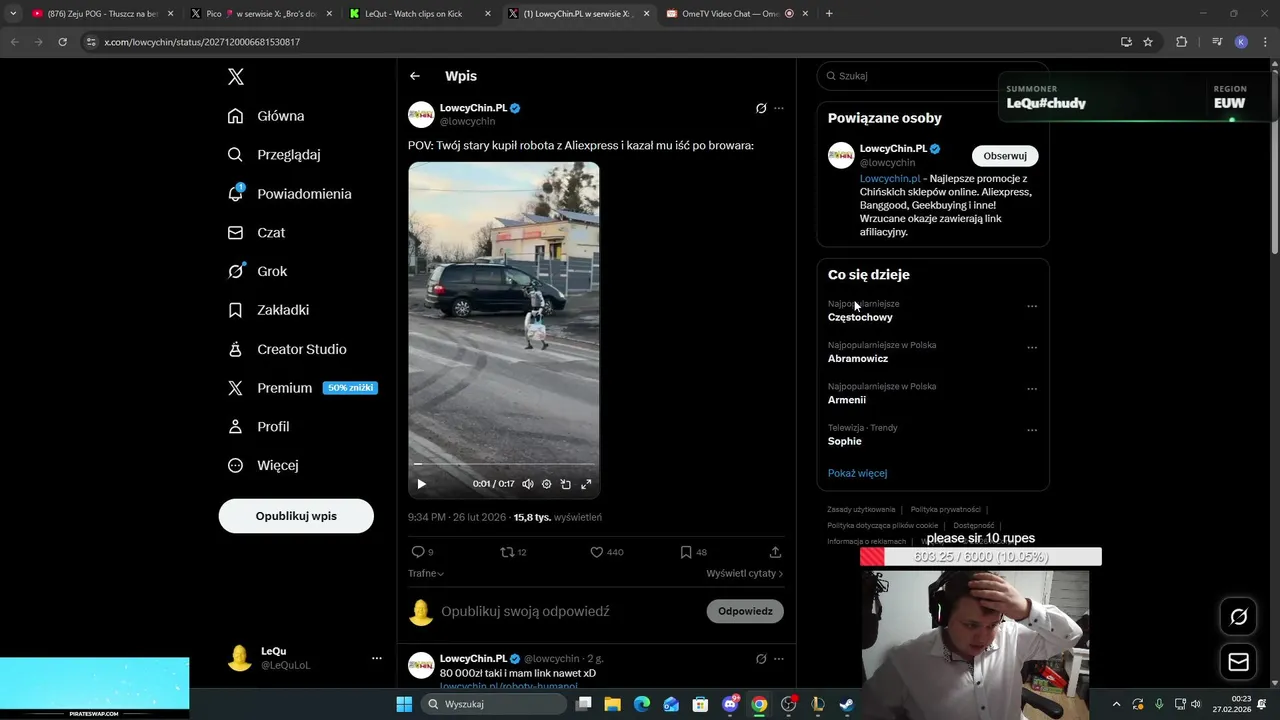Open options for Częstochowy trend
This screenshot has width=1280, height=720.
pos(1032,307)
